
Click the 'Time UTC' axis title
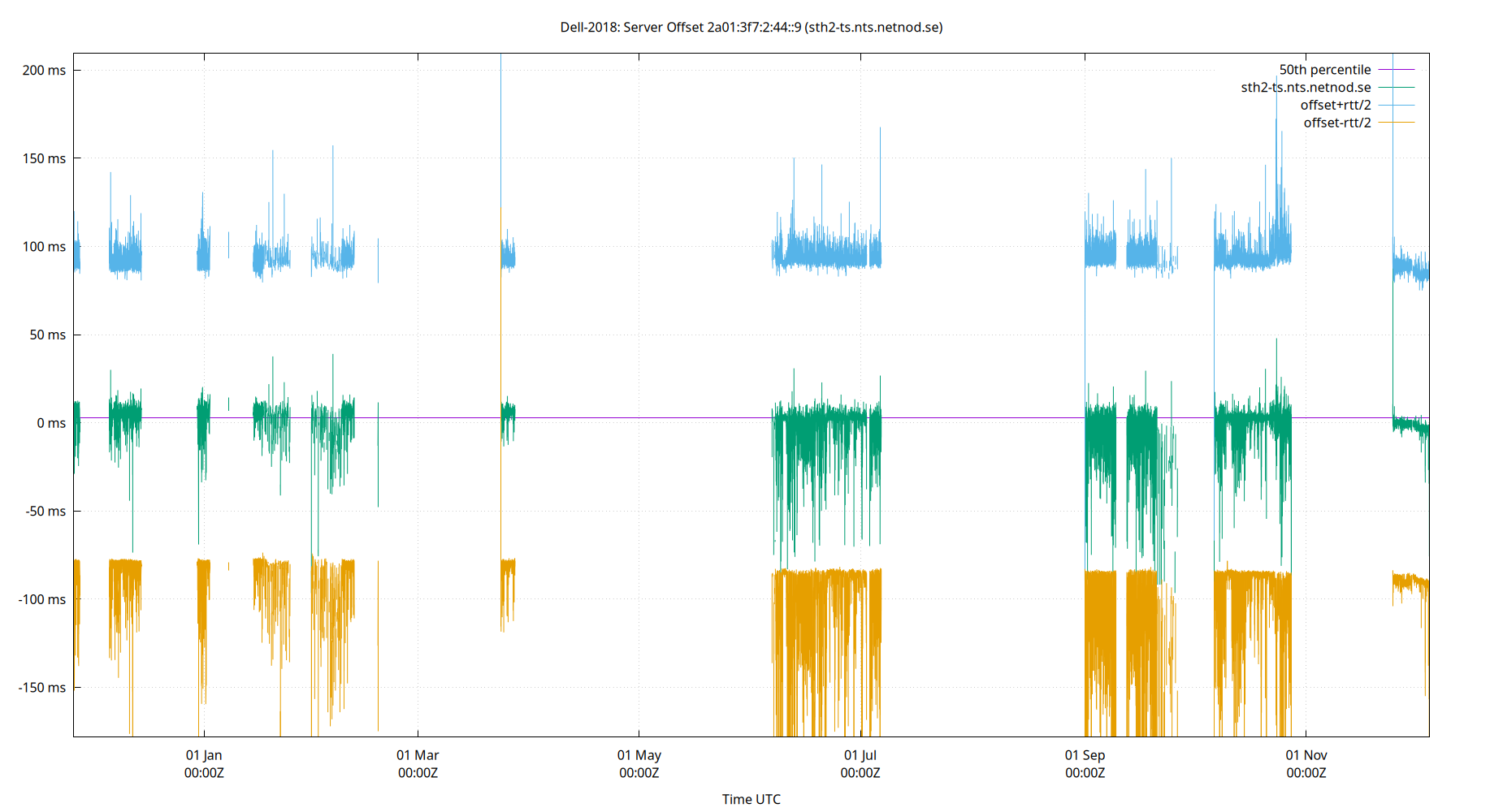[751, 799]
